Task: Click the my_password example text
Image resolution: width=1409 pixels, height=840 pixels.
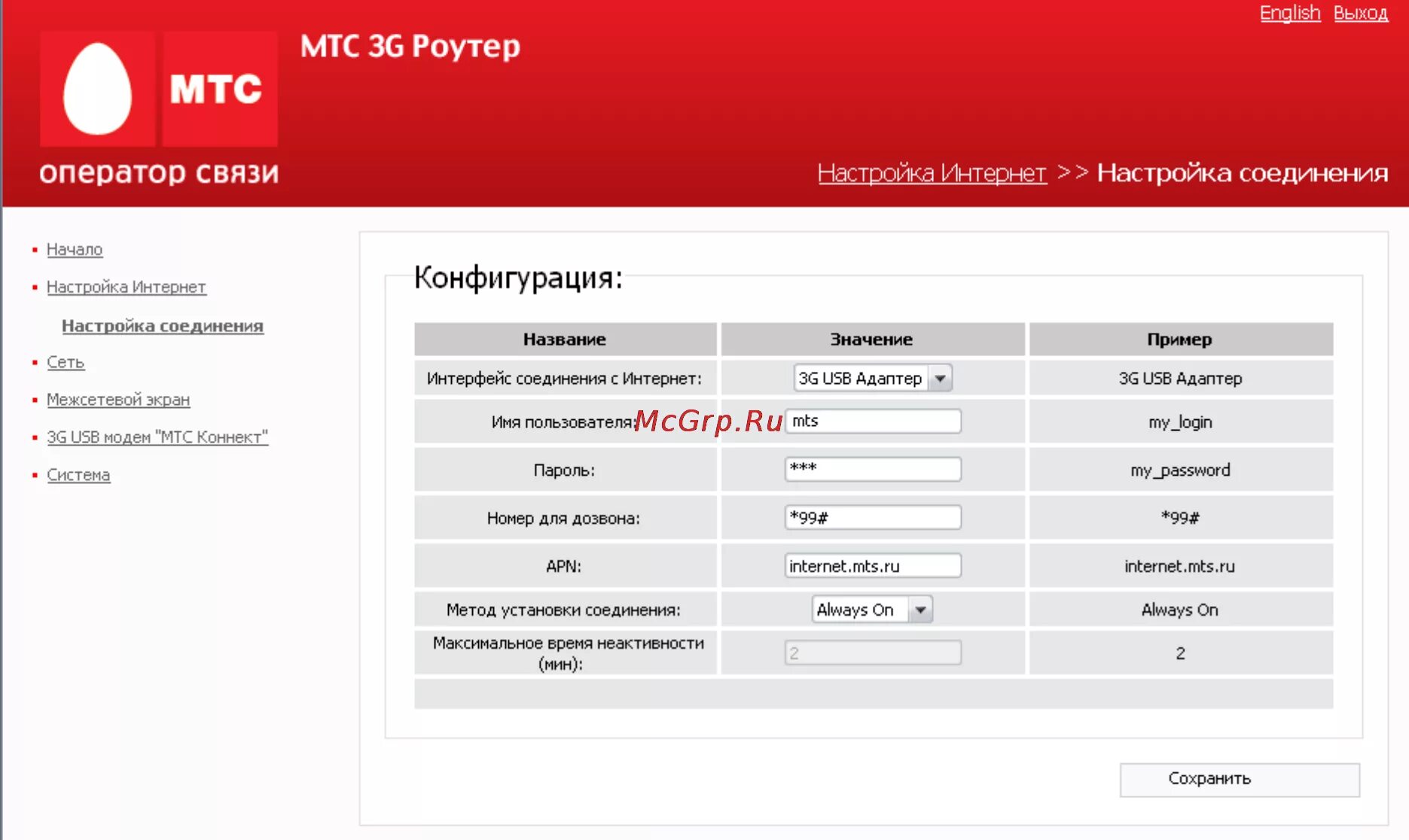Action: (x=1180, y=470)
